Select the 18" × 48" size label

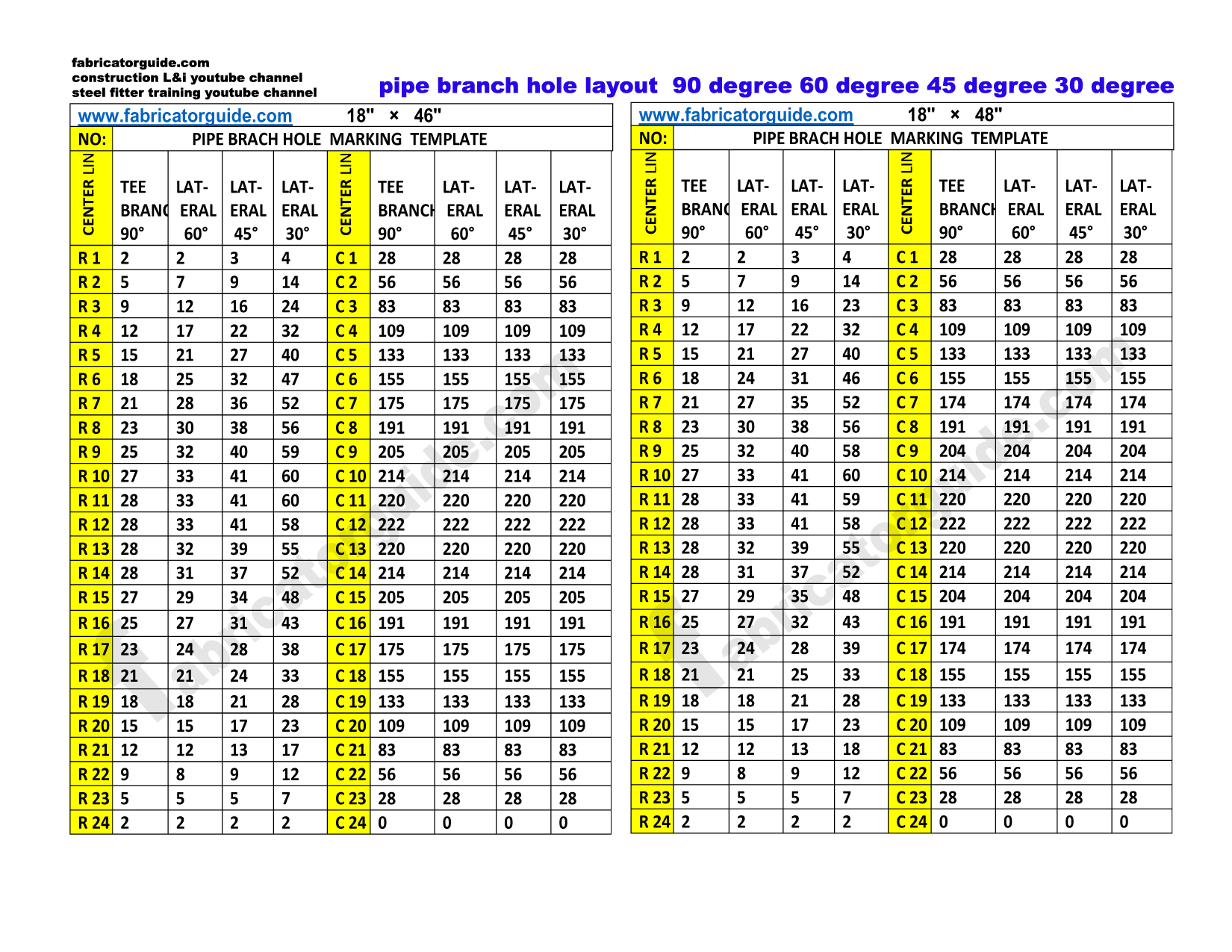(x=954, y=115)
